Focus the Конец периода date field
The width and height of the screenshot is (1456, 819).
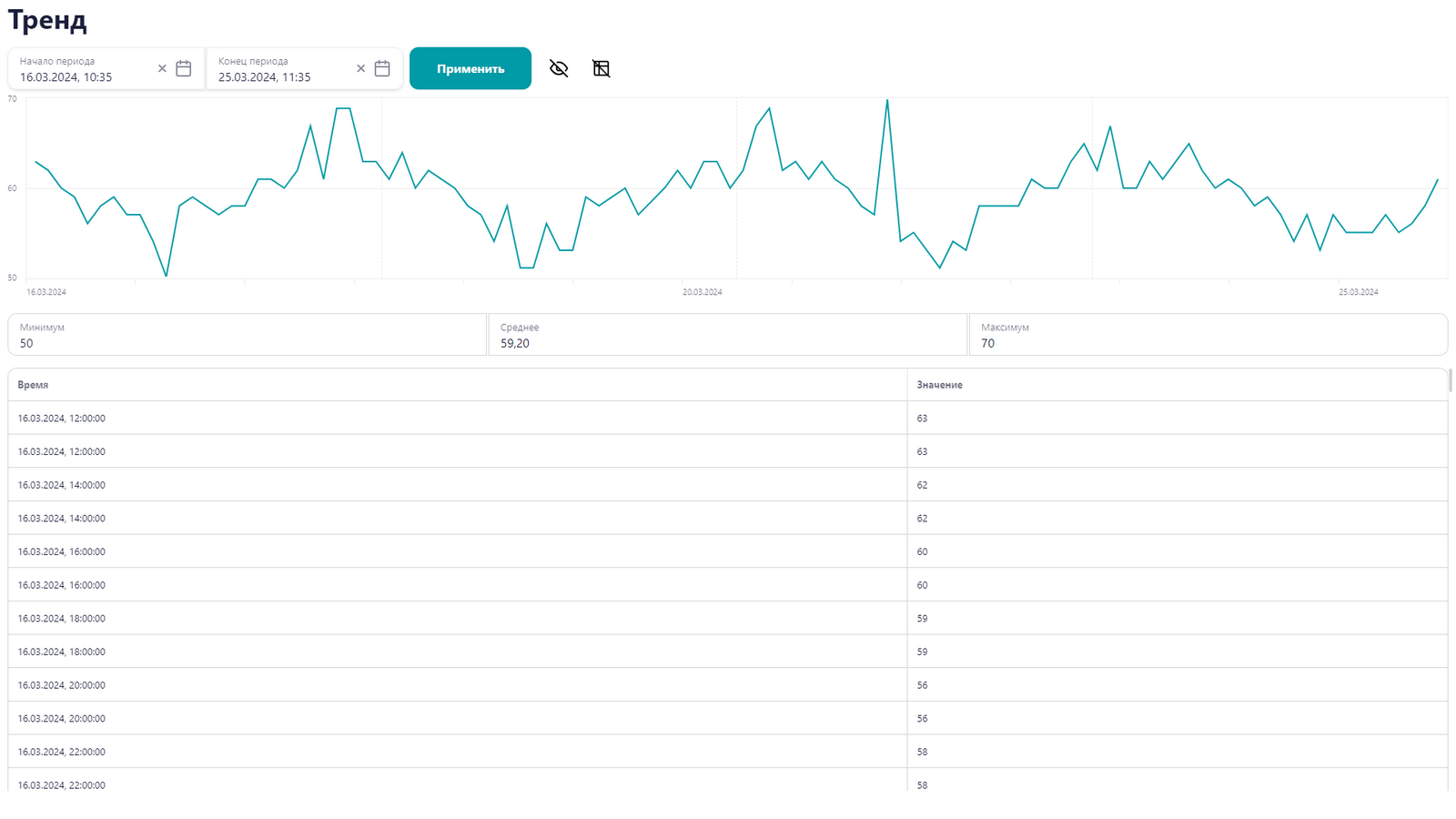coord(280,77)
